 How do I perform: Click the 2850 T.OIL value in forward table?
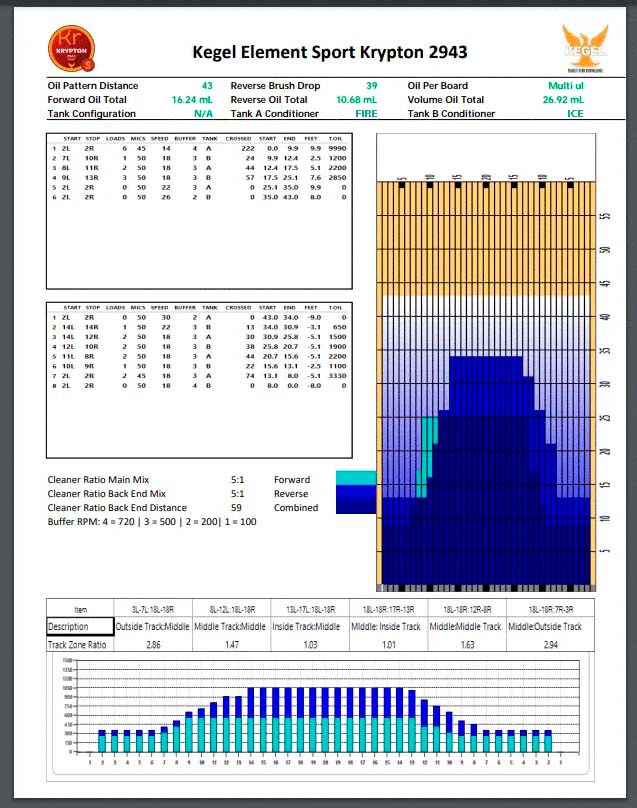click(337, 178)
